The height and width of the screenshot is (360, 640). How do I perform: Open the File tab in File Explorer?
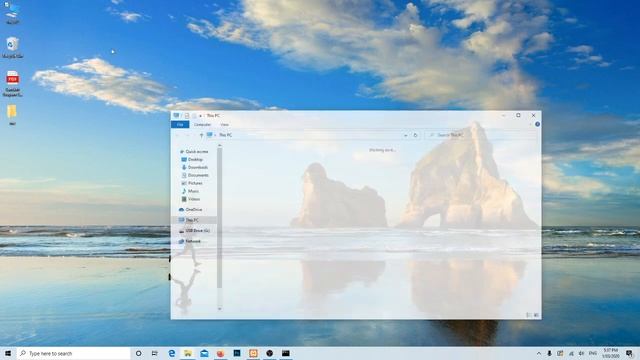(x=180, y=124)
